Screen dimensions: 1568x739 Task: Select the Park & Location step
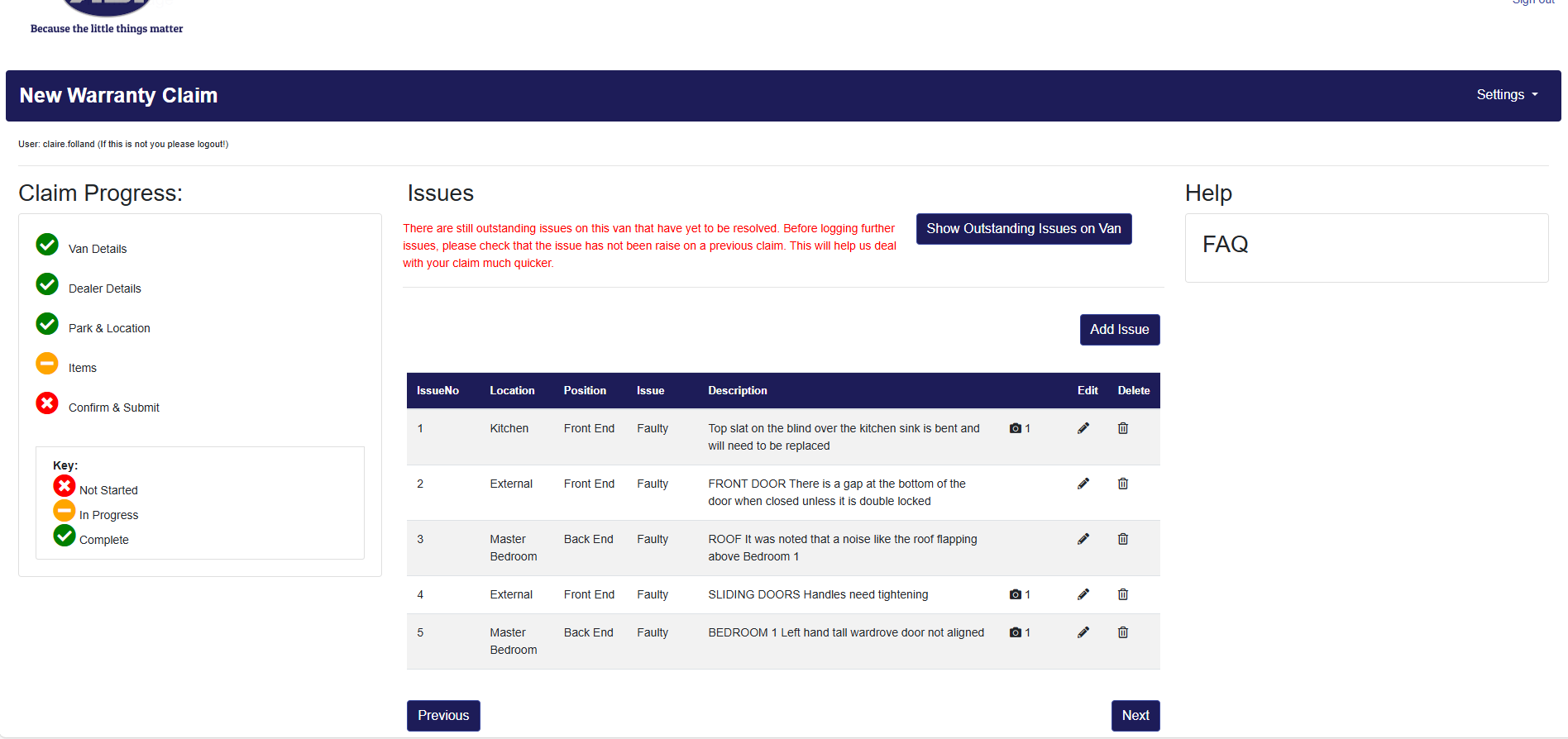tap(109, 328)
